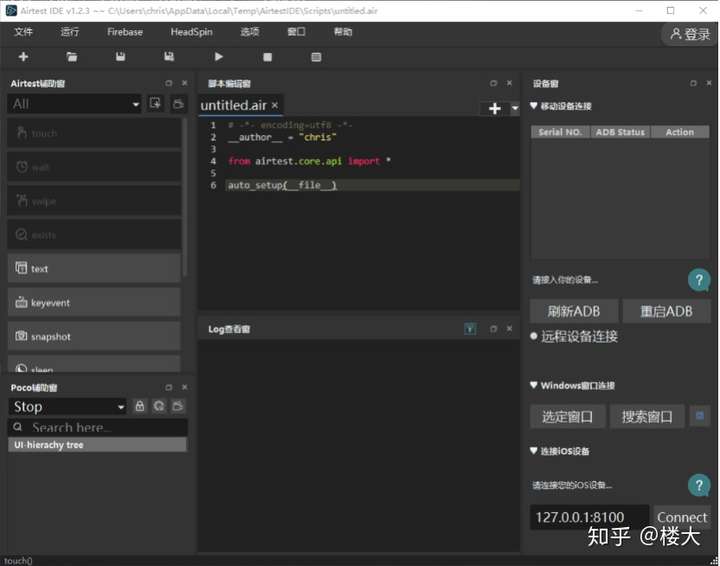Image resolution: width=720 pixels, height=566 pixels.
Task: Run the script with the play icon
Action: pyautogui.click(x=219, y=56)
